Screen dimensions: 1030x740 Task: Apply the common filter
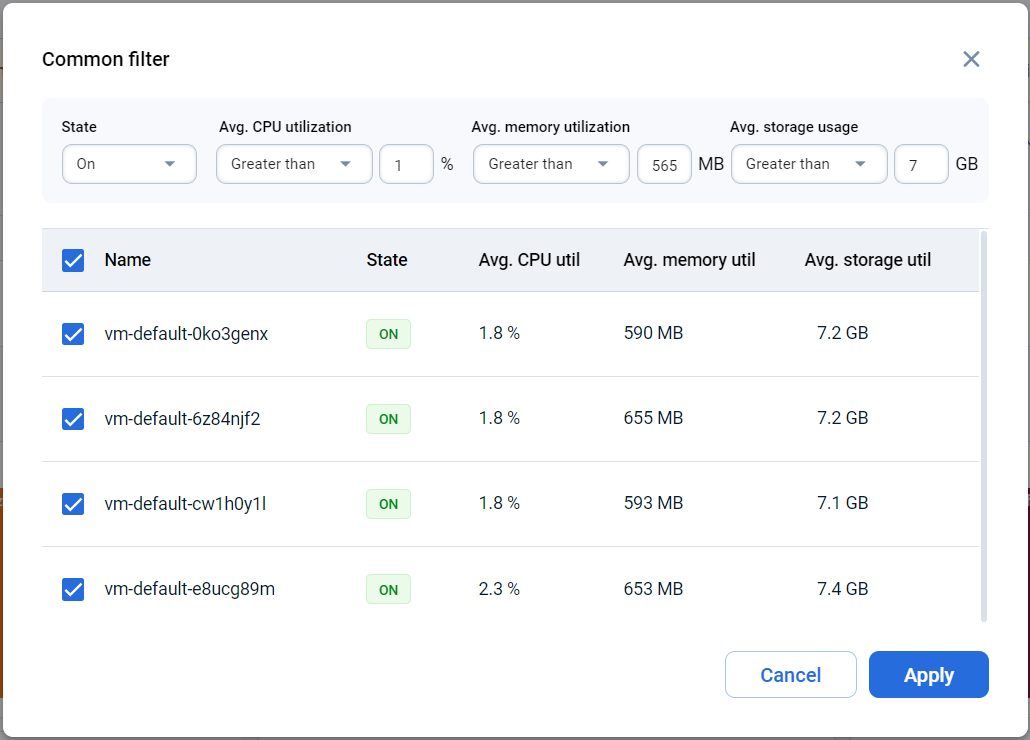928,674
